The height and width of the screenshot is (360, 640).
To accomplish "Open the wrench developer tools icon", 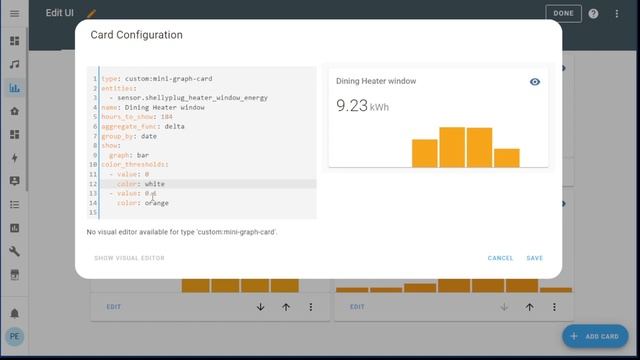I will click(x=14, y=251).
